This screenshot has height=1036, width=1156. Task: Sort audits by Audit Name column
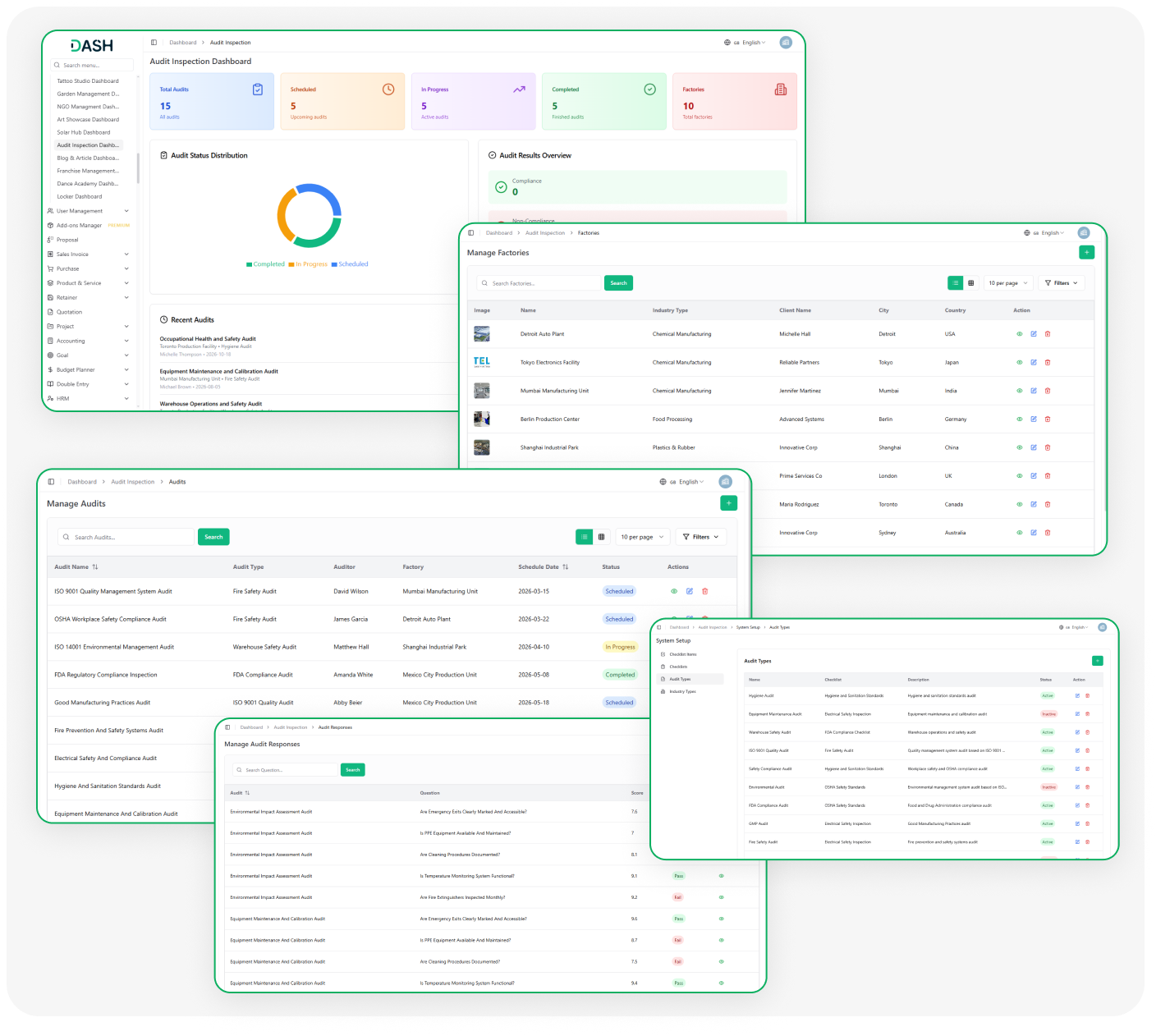tap(76, 567)
